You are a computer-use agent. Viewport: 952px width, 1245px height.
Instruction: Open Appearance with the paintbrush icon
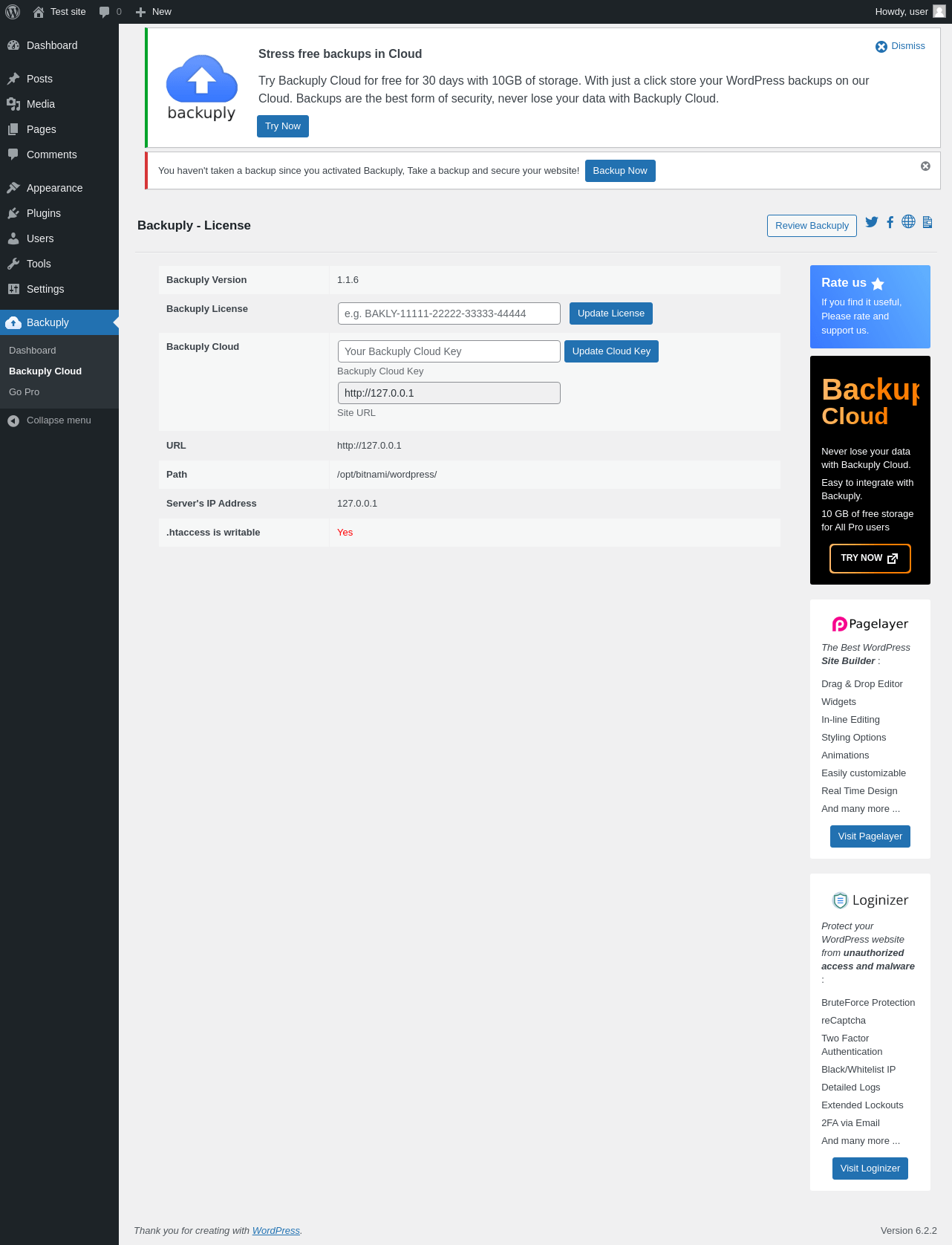click(59, 188)
